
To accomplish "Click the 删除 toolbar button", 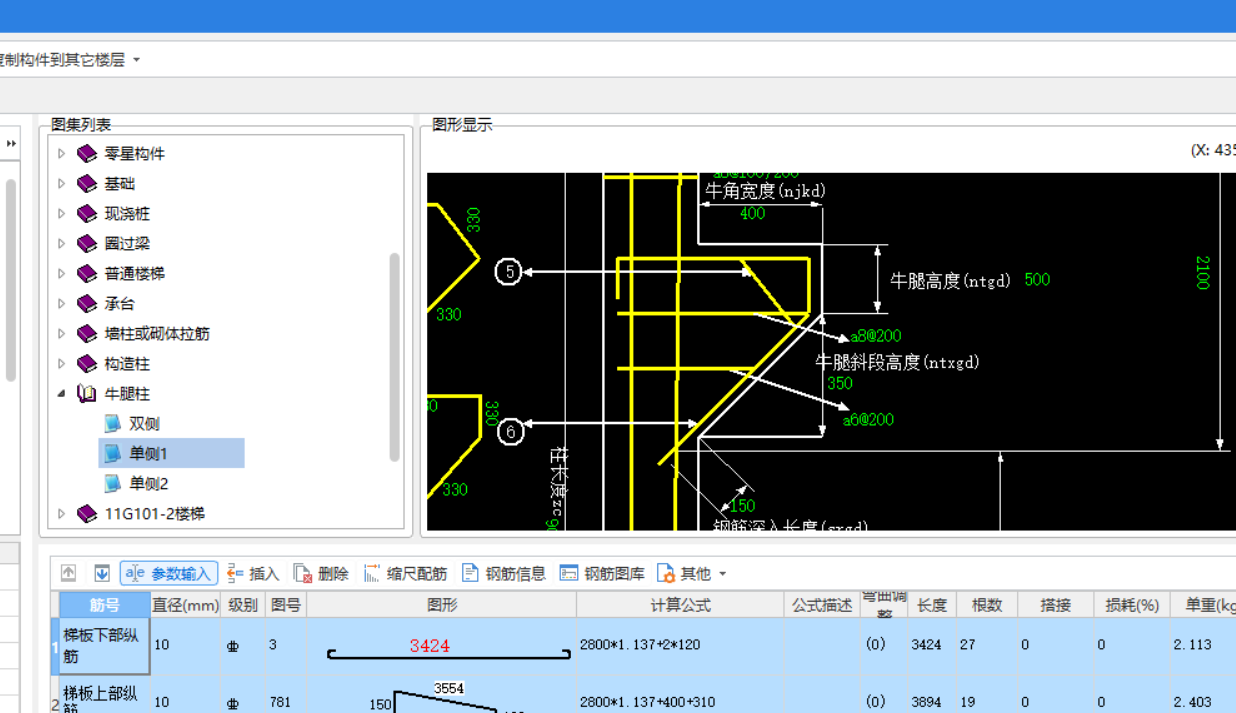I will point(321,573).
